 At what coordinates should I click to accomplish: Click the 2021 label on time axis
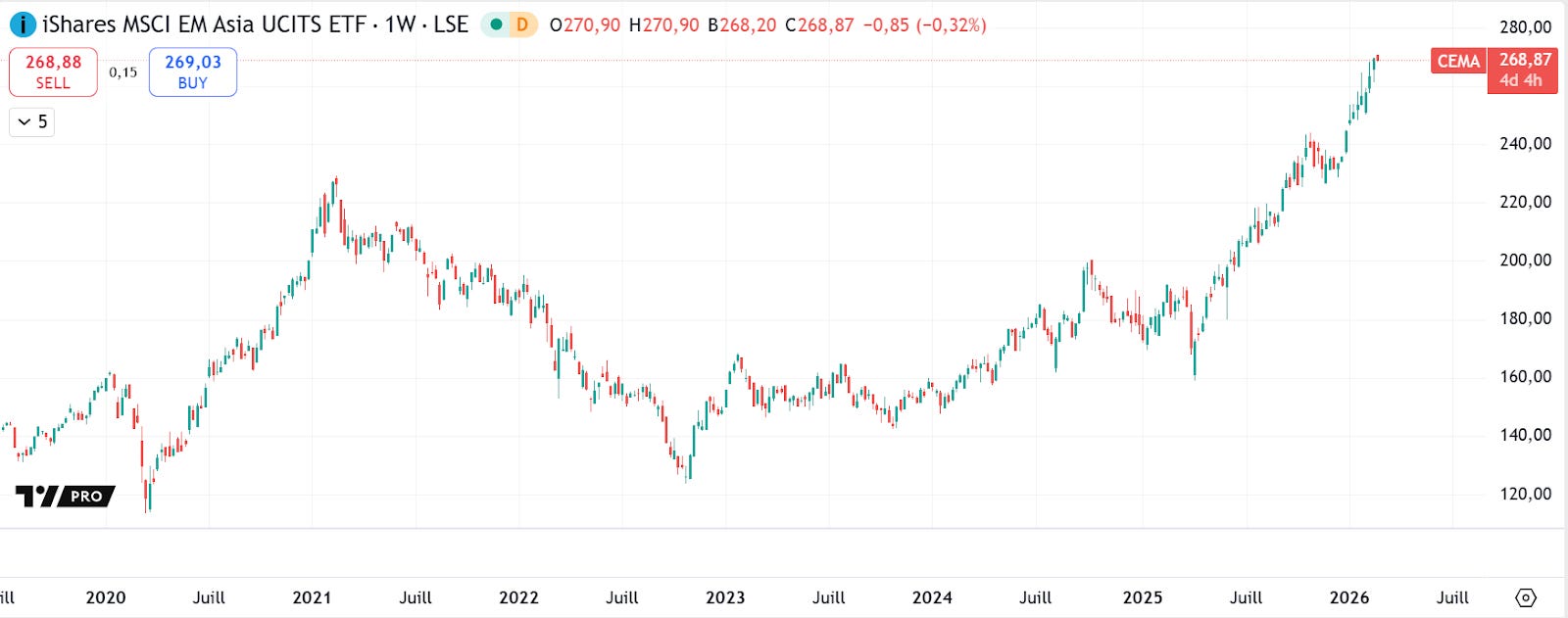[312, 597]
